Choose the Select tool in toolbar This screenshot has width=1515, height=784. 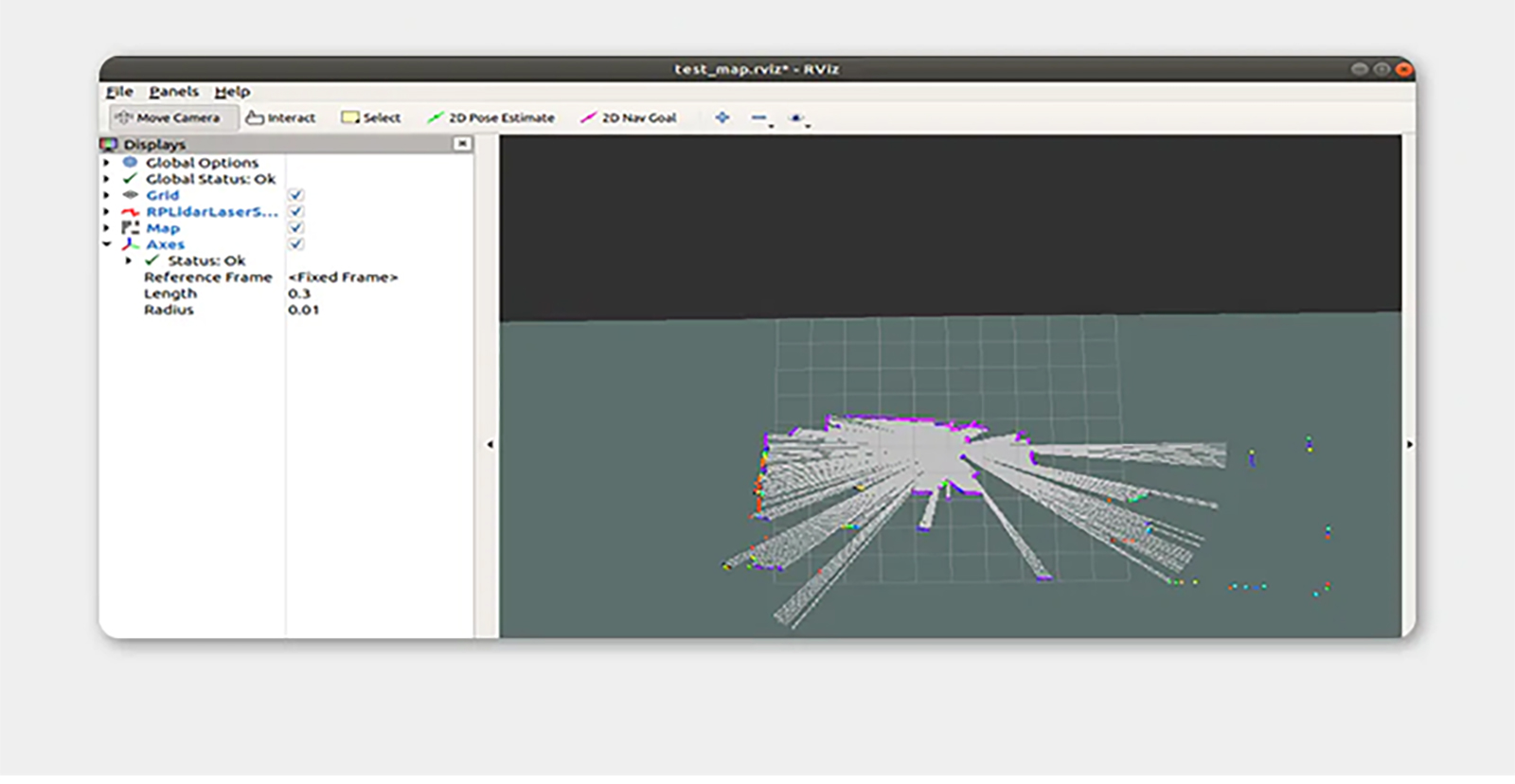(x=371, y=117)
